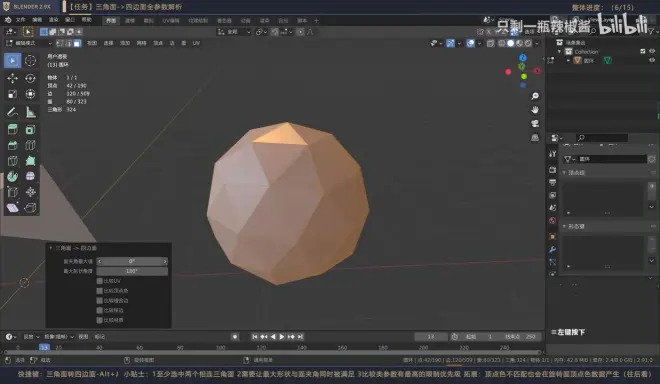Screen dimensions: 660x384
Task: Open the 编辑 menu
Action: [x=37, y=20]
